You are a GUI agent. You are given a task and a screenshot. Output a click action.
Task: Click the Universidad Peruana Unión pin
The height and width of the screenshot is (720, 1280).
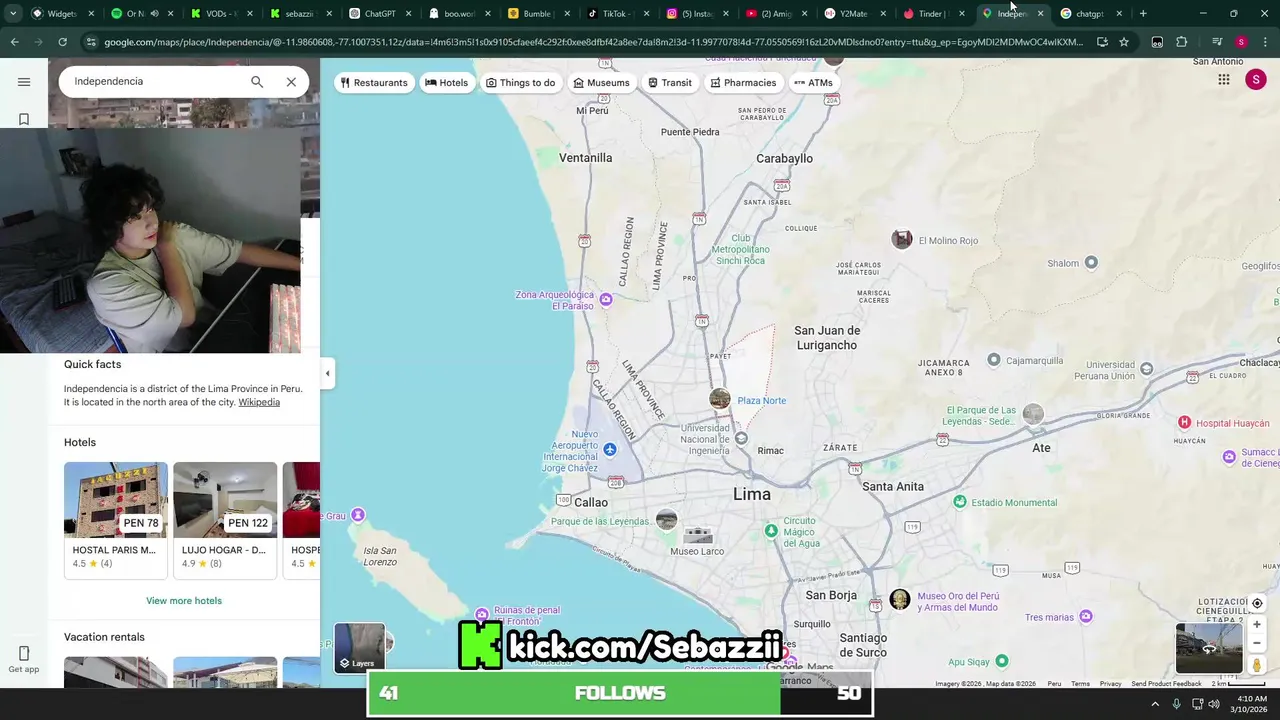(1146, 369)
